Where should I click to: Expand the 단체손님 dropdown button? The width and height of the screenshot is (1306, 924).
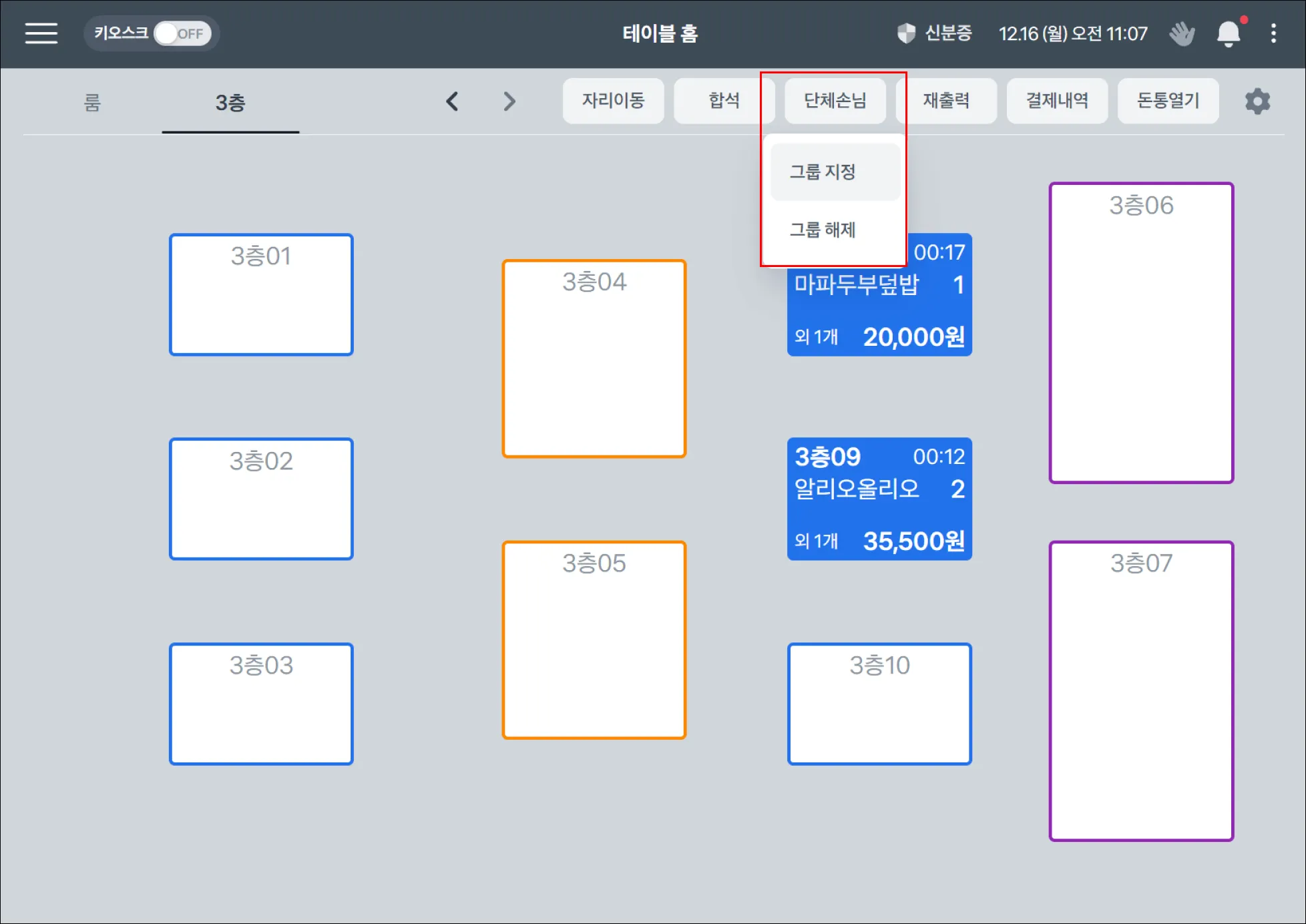[x=835, y=101]
